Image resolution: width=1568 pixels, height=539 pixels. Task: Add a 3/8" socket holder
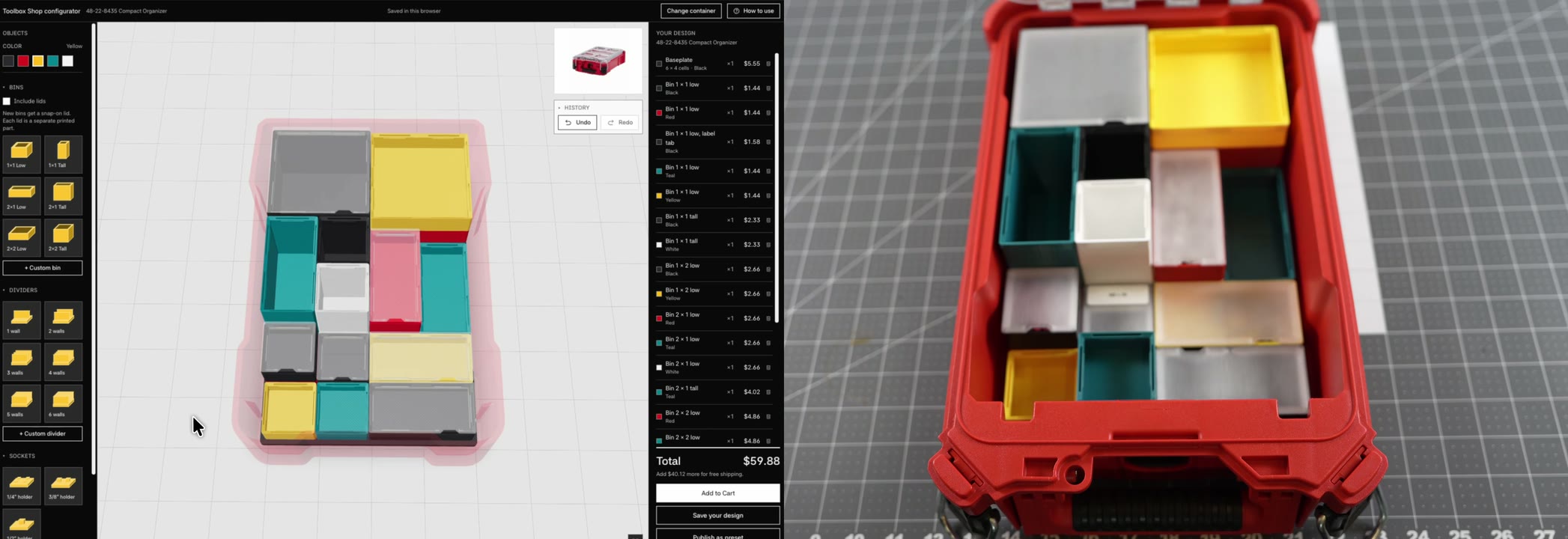63,487
